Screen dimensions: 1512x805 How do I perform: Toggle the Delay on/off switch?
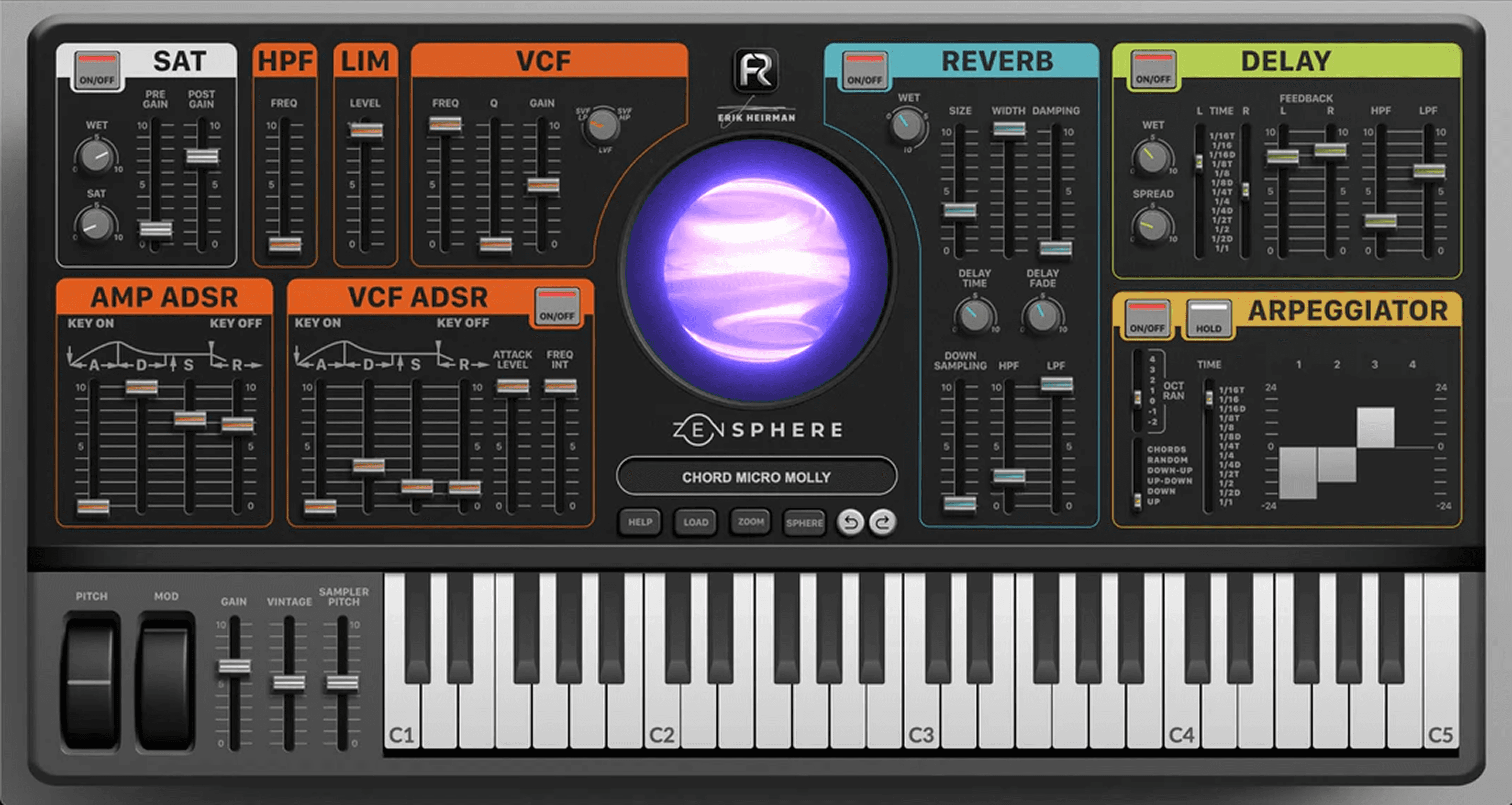point(1153,70)
